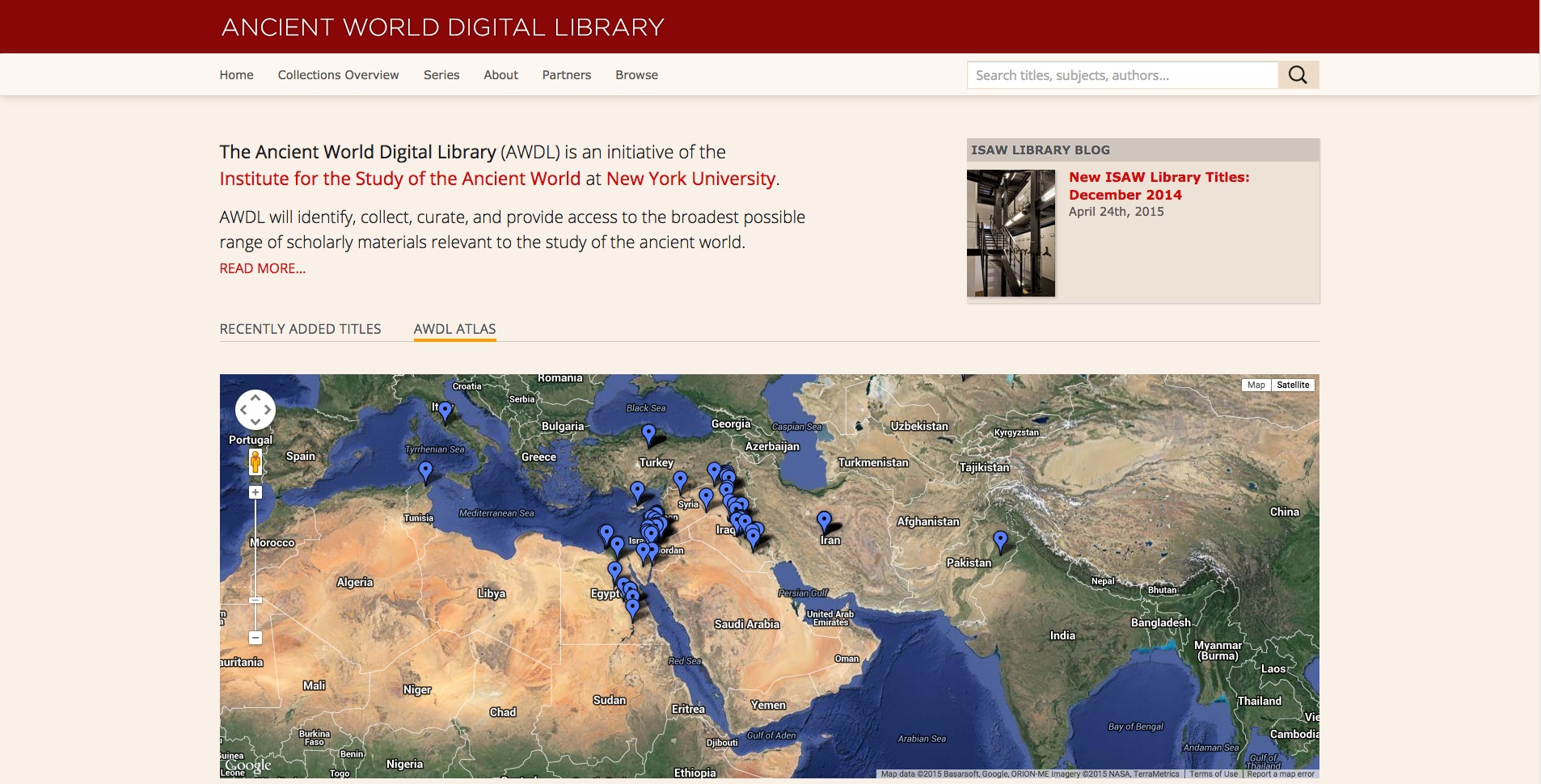Select the AWDL Atlas tab

pyautogui.click(x=454, y=329)
